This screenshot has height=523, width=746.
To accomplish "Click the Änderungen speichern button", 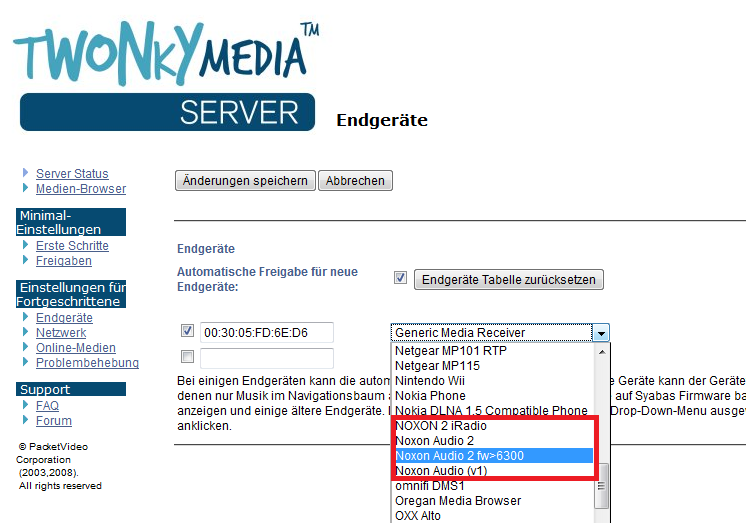I will [x=245, y=181].
